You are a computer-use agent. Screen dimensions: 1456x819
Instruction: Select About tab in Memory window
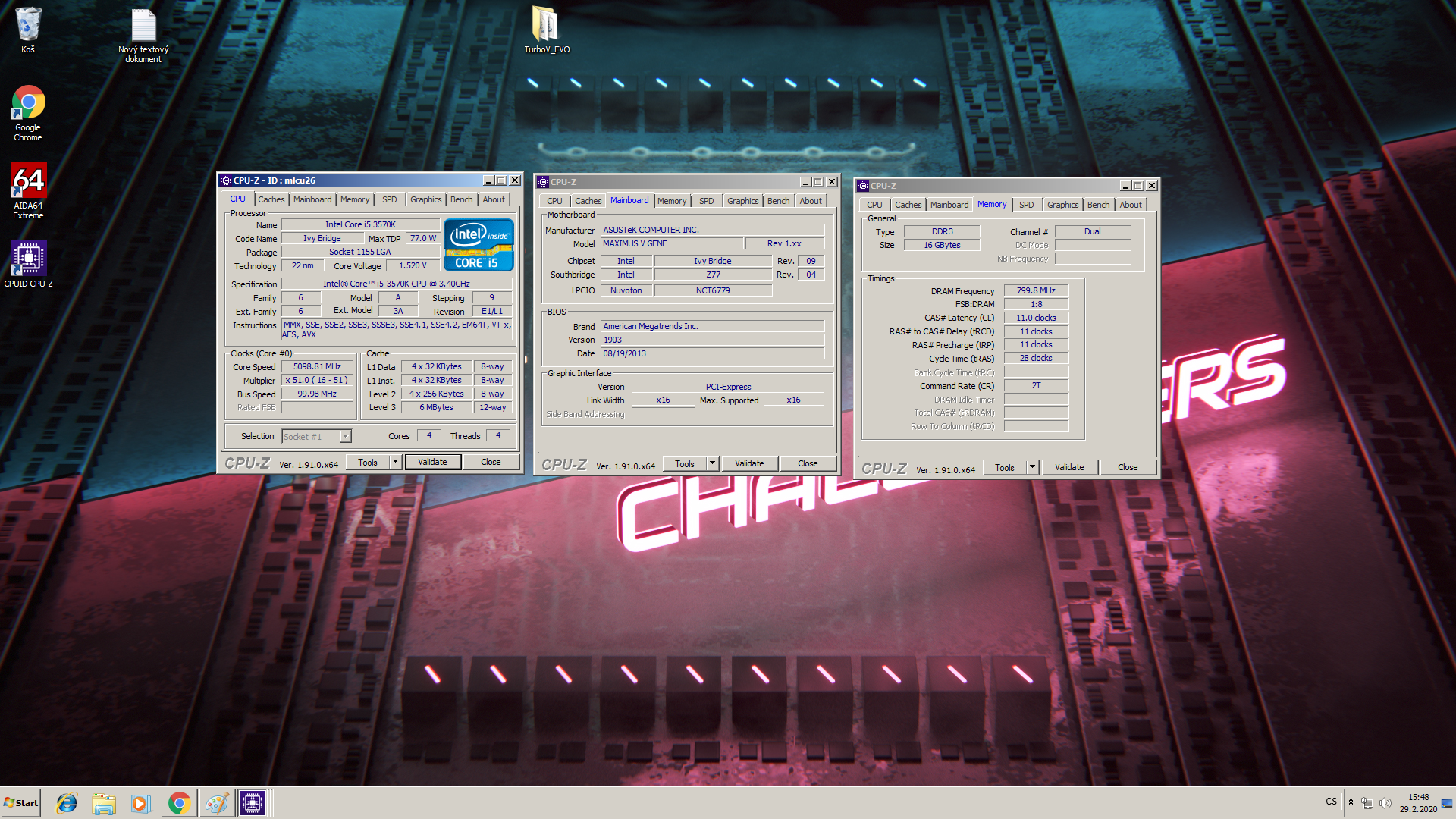(1131, 205)
